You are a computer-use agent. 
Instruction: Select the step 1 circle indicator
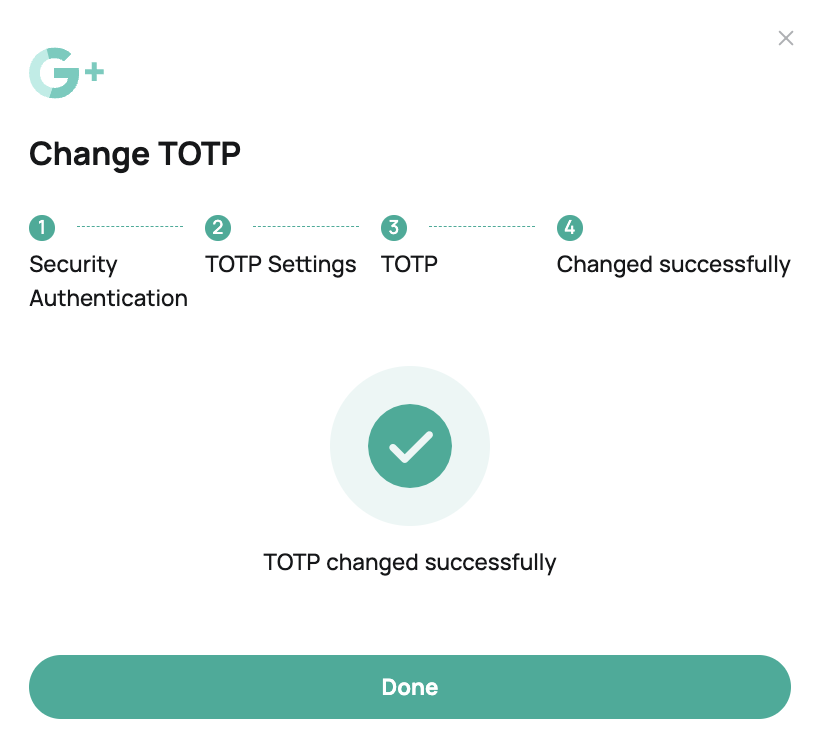pos(42,228)
